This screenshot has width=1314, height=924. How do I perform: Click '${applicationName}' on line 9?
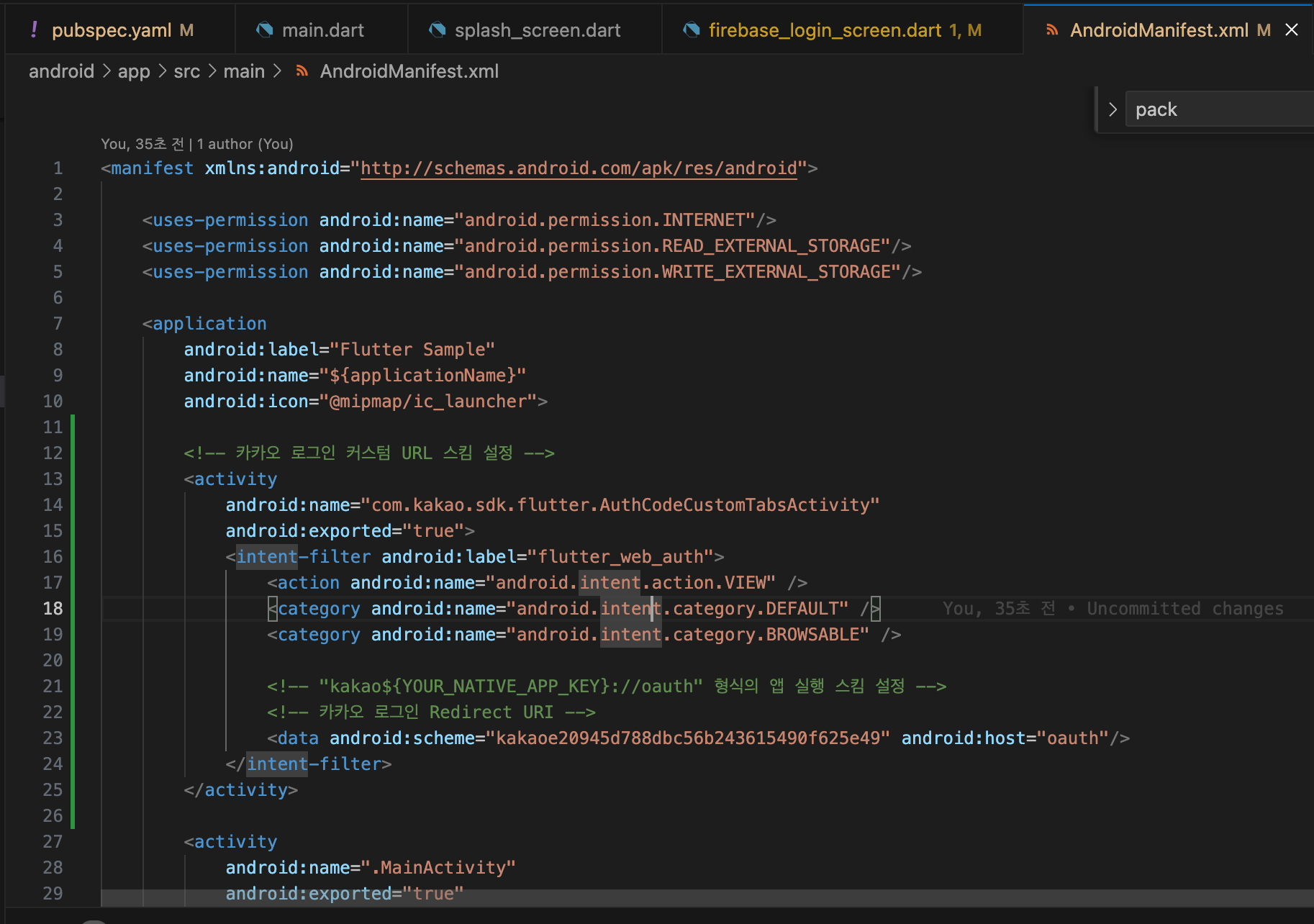tap(422, 376)
